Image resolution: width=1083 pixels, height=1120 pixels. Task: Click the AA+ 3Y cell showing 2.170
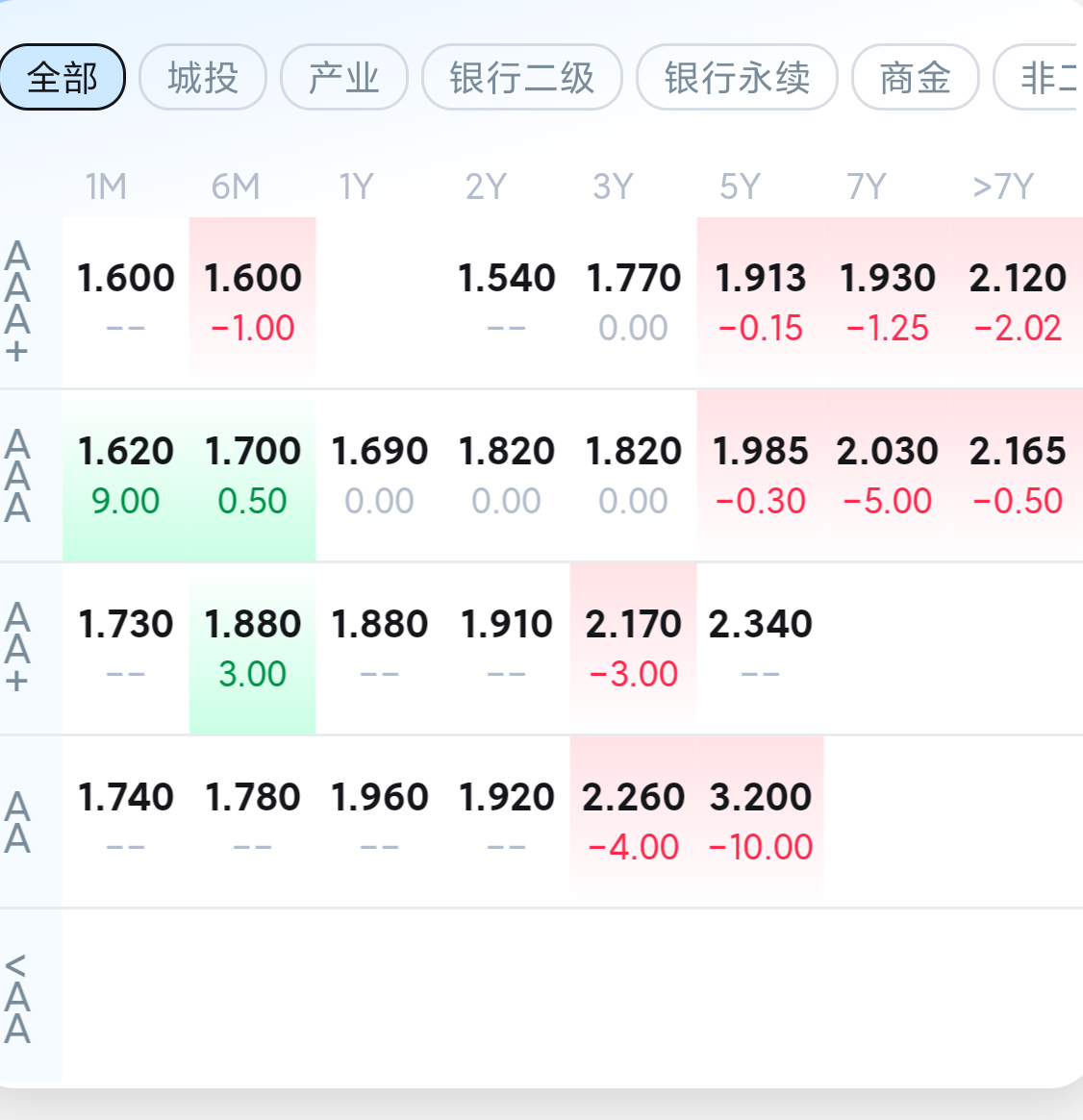[x=633, y=647]
